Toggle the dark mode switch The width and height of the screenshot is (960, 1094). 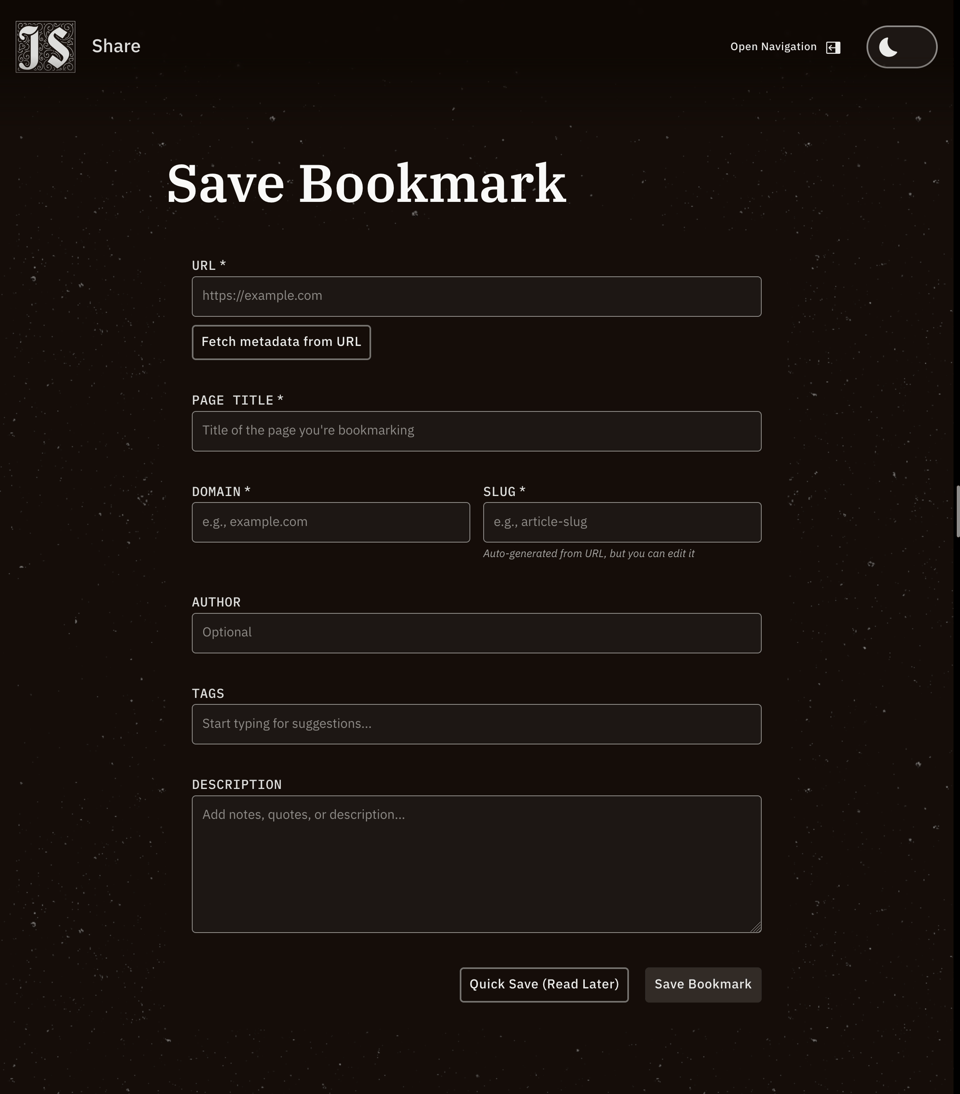[901, 46]
